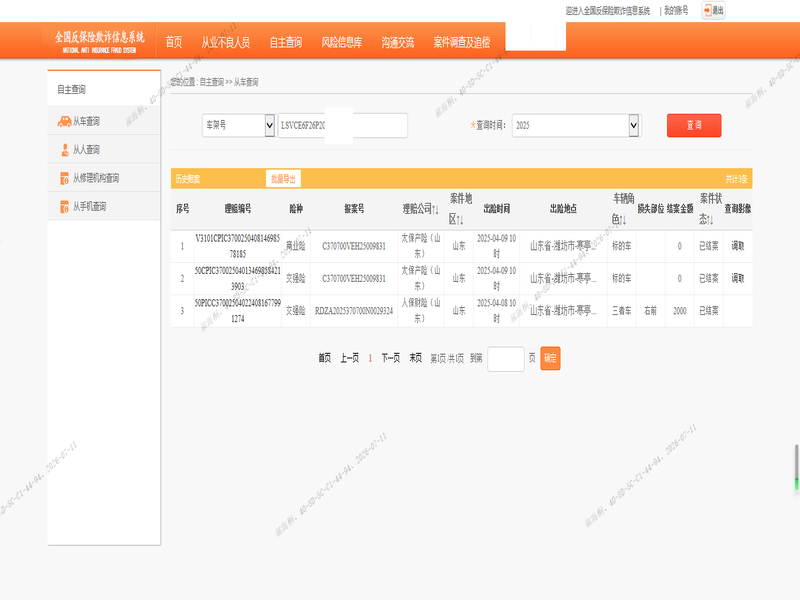Open 从业不良人员 menu

pyautogui.click(x=226, y=42)
